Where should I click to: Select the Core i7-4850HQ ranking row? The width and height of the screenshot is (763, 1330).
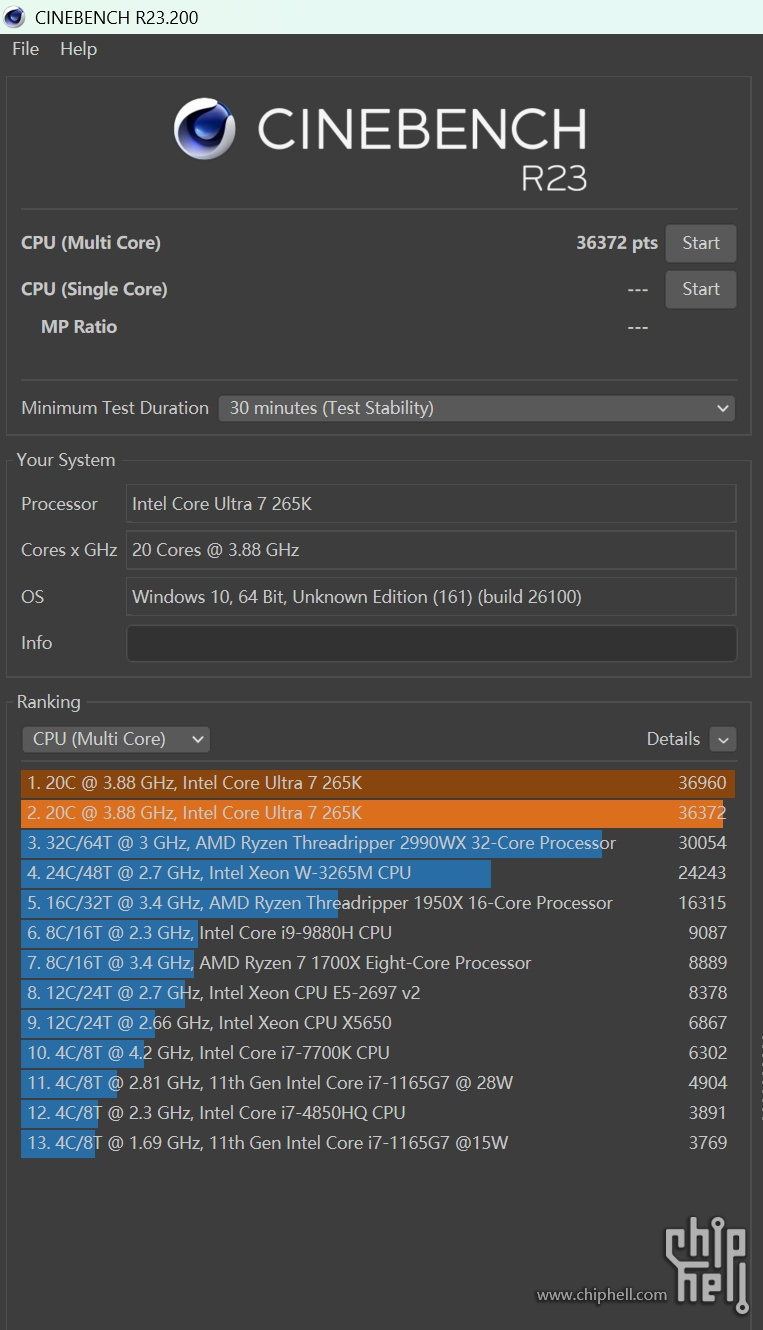click(378, 1113)
